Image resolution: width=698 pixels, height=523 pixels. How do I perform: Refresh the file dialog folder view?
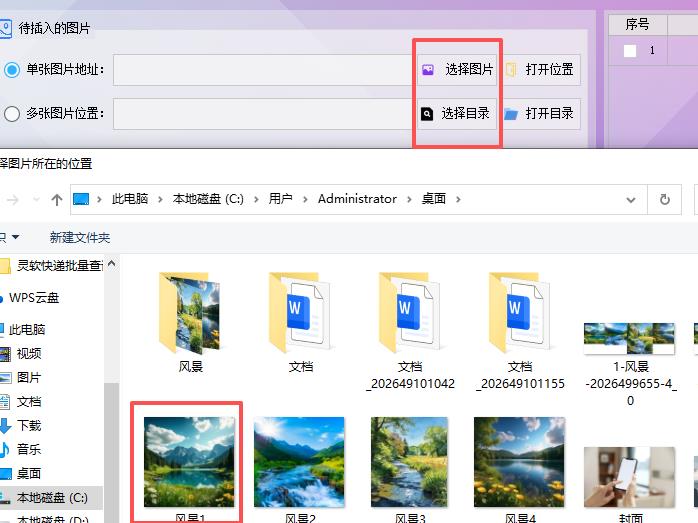[x=664, y=199]
